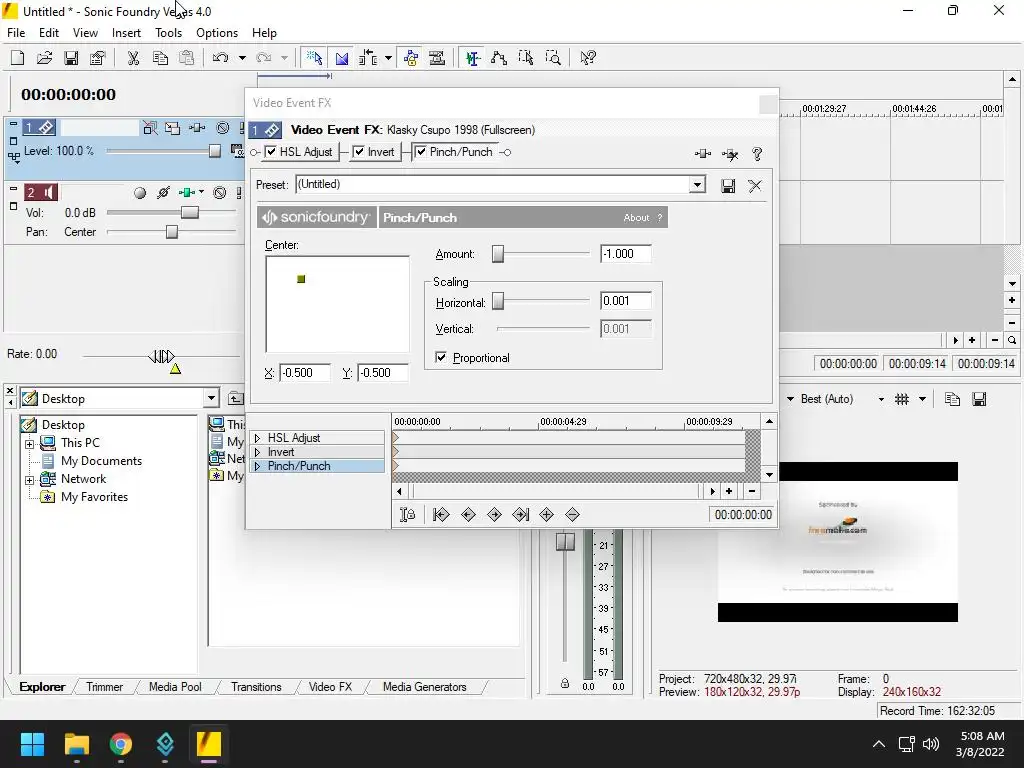The height and width of the screenshot is (768, 1024).
Task: Jump to first keyframe
Action: point(441,515)
